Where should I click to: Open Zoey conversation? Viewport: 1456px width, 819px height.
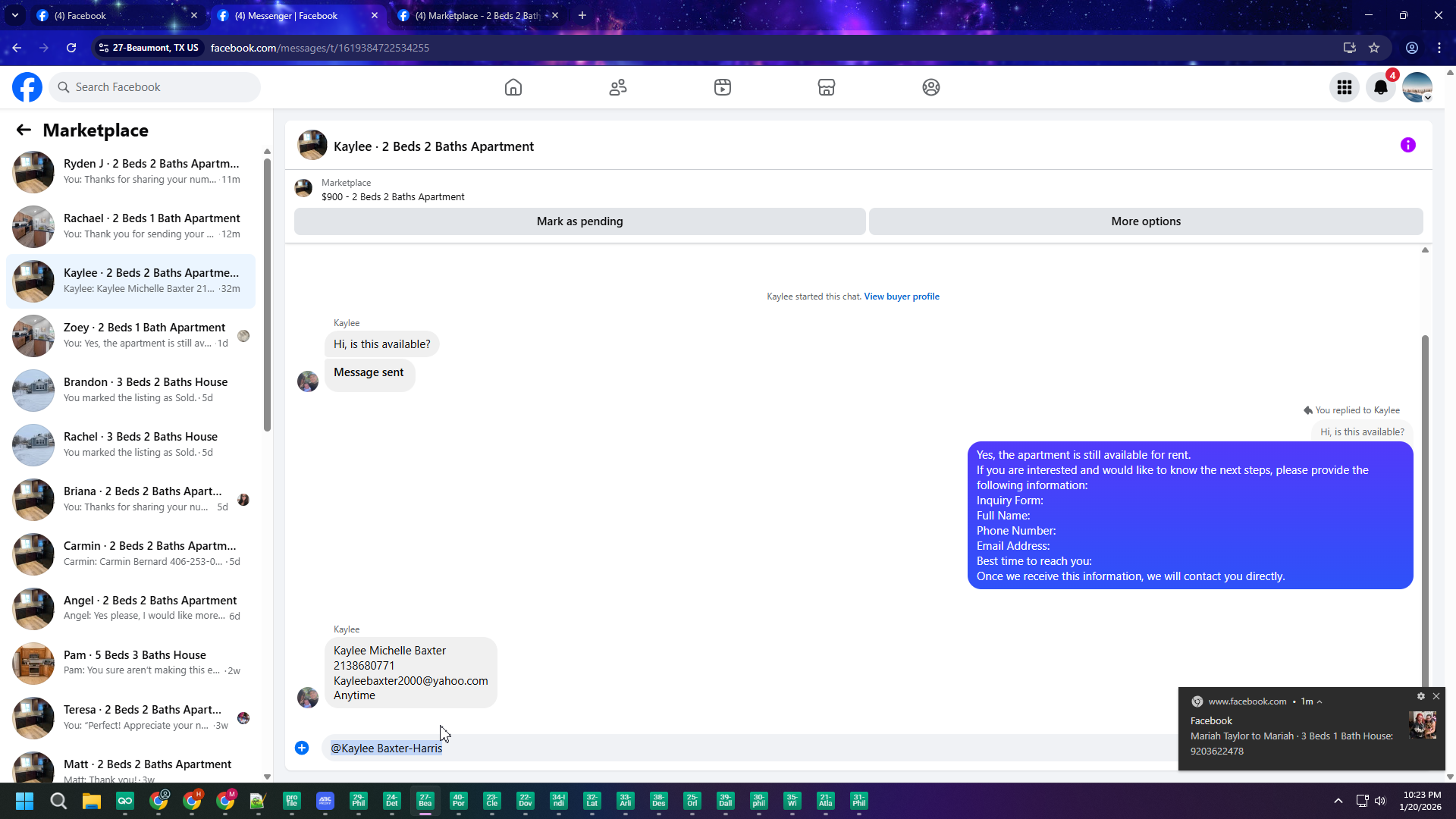pyautogui.click(x=130, y=335)
